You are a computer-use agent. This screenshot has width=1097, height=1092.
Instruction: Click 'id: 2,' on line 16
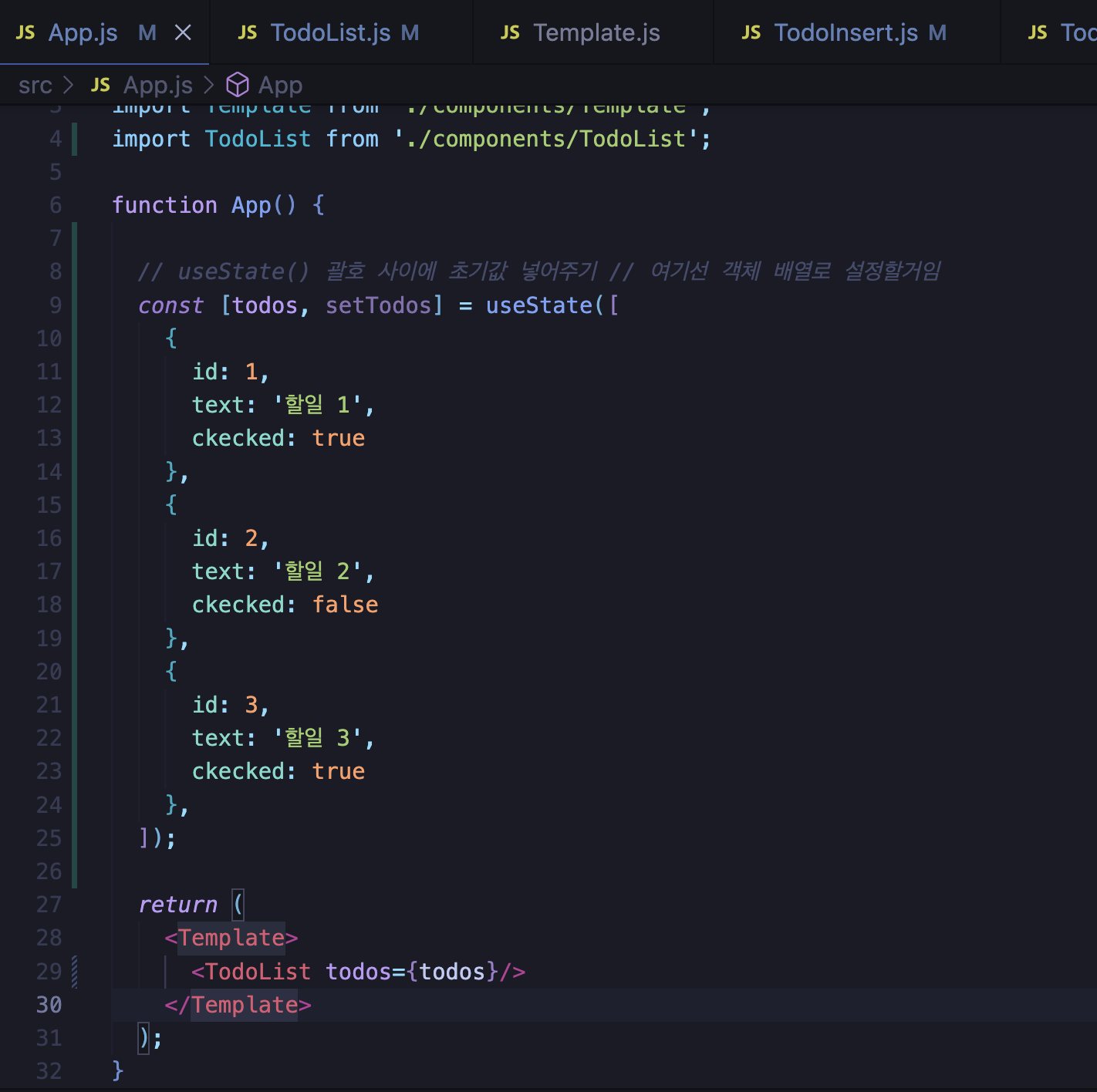(231, 538)
